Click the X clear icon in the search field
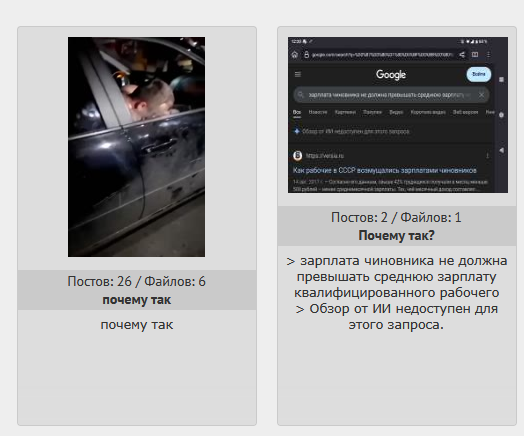This screenshot has height=436, width=524. (481, 95)
